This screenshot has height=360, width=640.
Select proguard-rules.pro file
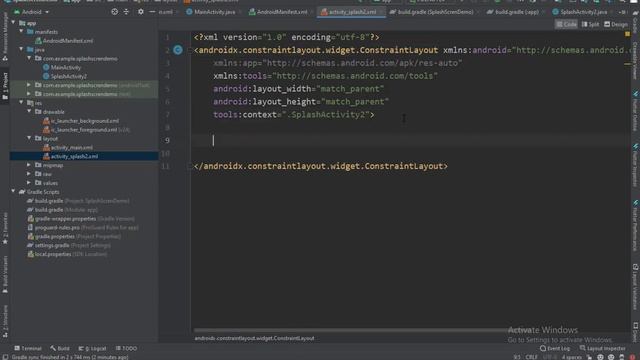[x=82, y=228]
